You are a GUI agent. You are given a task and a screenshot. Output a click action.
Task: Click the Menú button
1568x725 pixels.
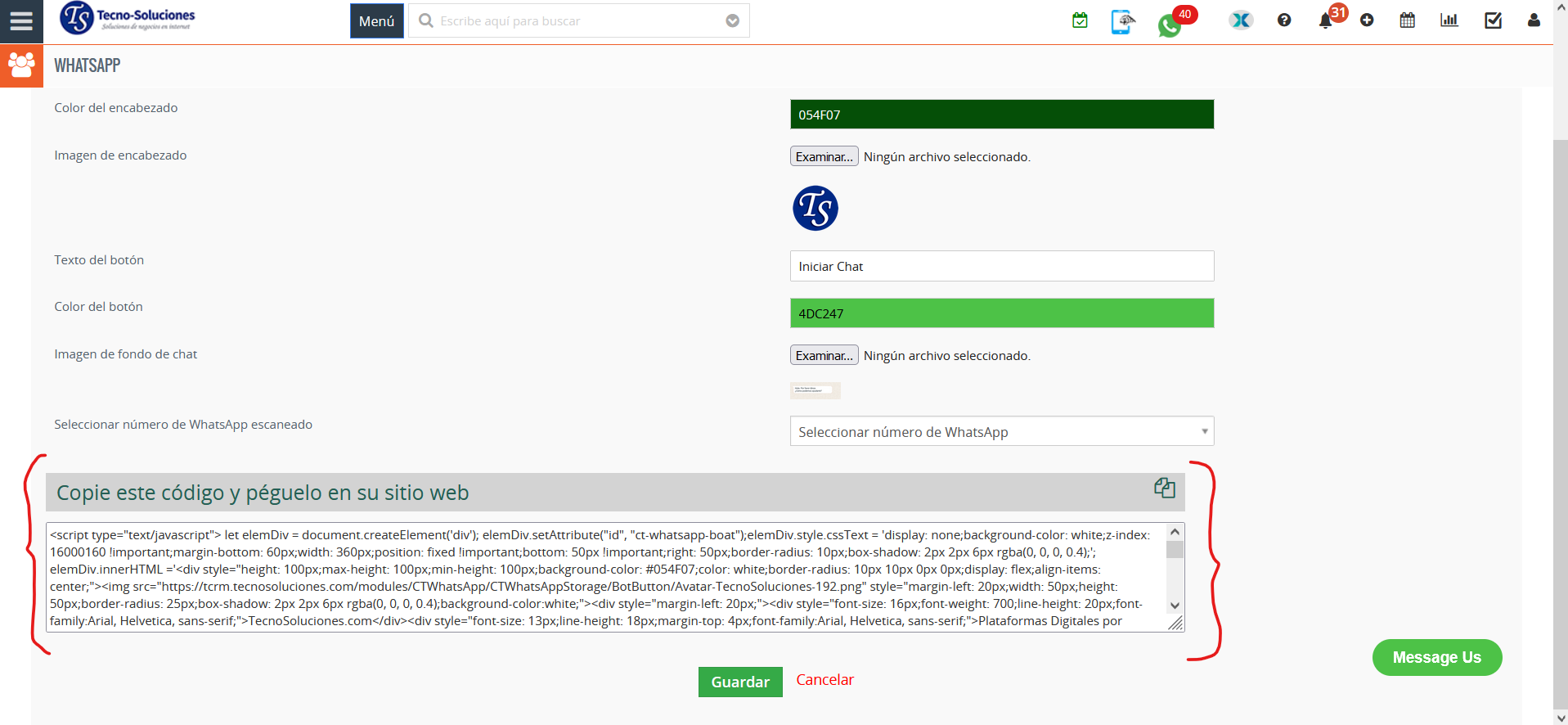[376, 21]
